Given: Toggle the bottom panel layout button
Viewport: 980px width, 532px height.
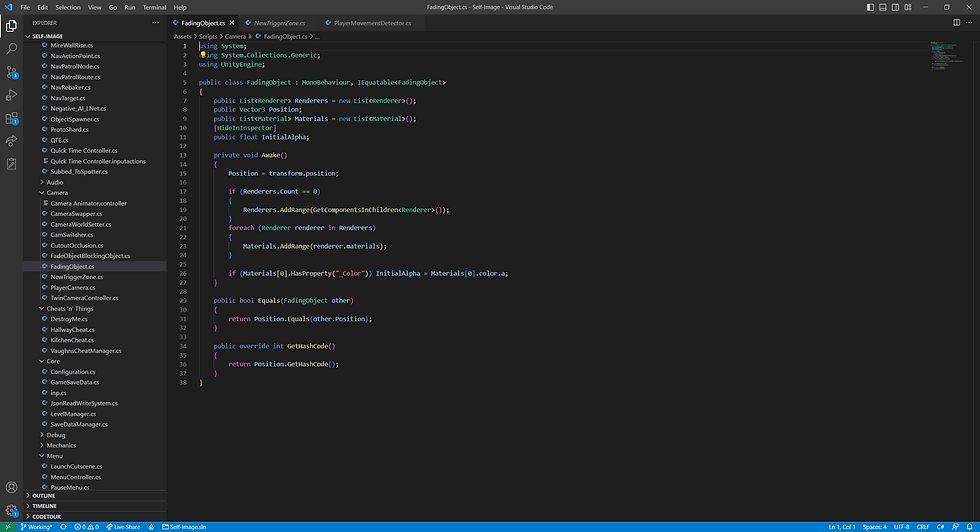Looking at the screenshot, I should pyautogui.click(x=882, y=7).
